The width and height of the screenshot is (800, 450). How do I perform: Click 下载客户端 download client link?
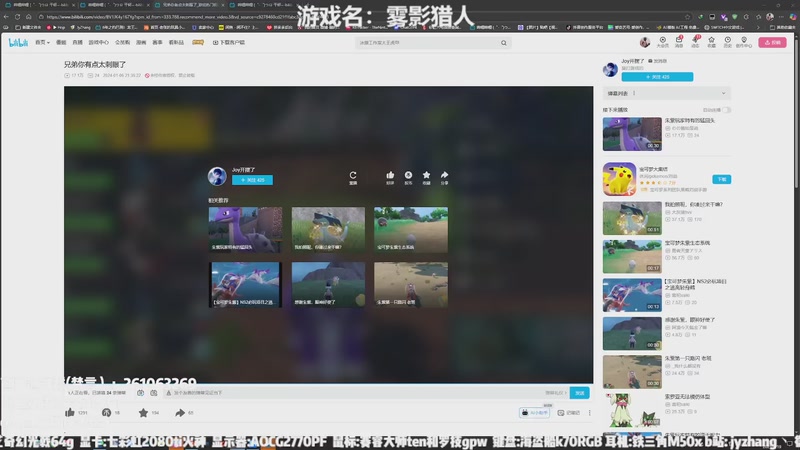[229, 42]
